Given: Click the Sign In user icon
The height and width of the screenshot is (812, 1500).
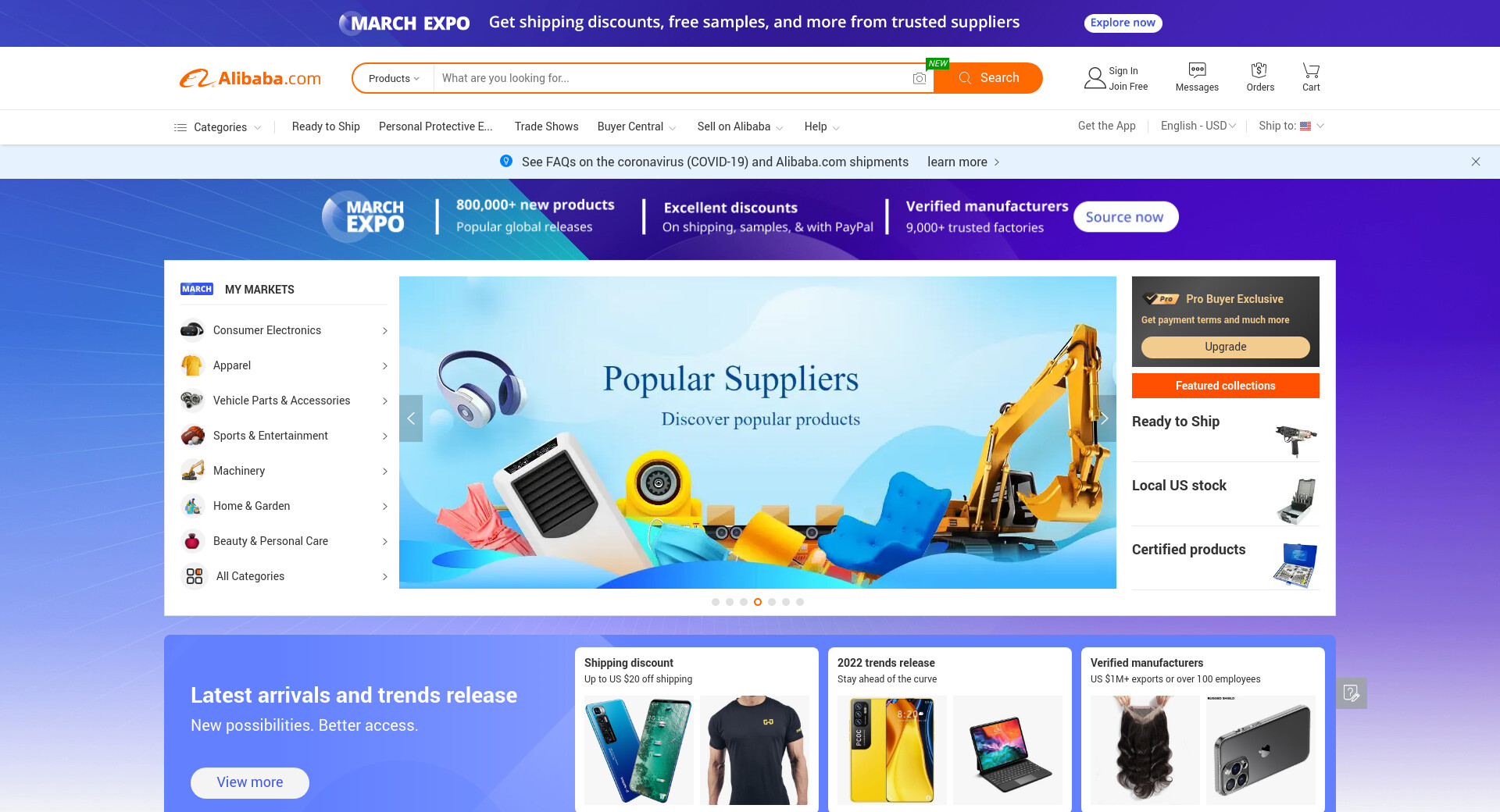Looking at the screenshot, I should click(1095, 78).
